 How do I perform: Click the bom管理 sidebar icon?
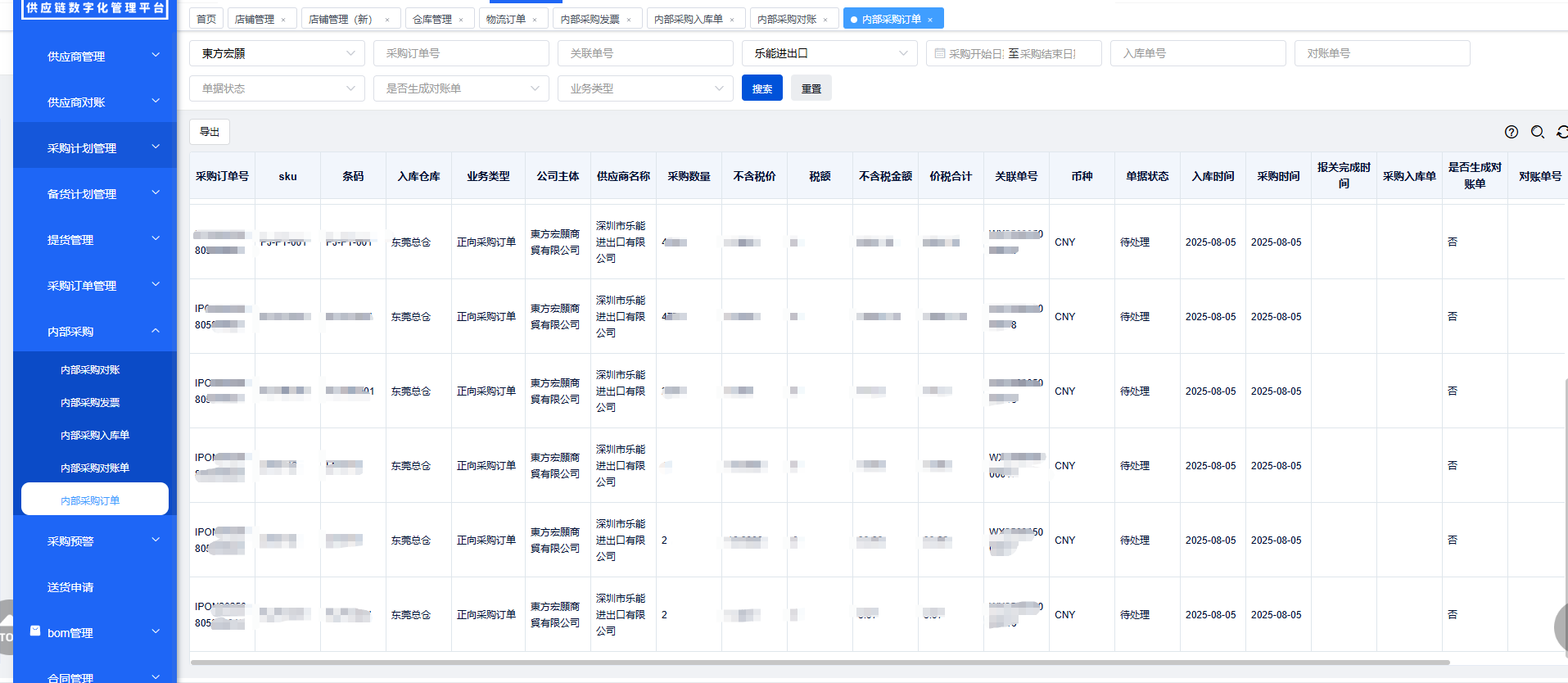point(35,631)
